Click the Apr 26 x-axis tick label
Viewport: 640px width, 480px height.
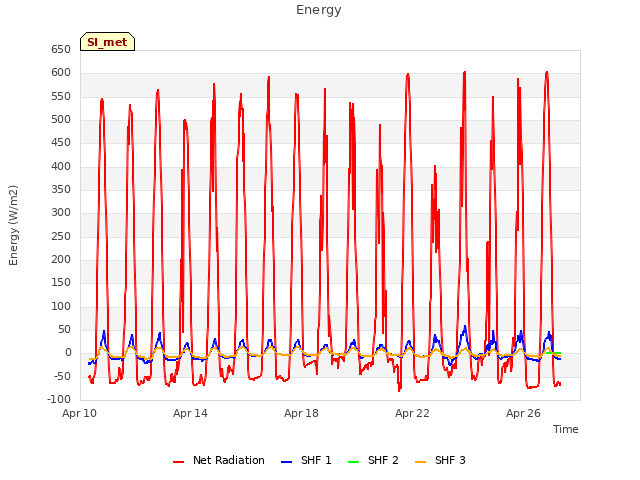click(523, 413)
